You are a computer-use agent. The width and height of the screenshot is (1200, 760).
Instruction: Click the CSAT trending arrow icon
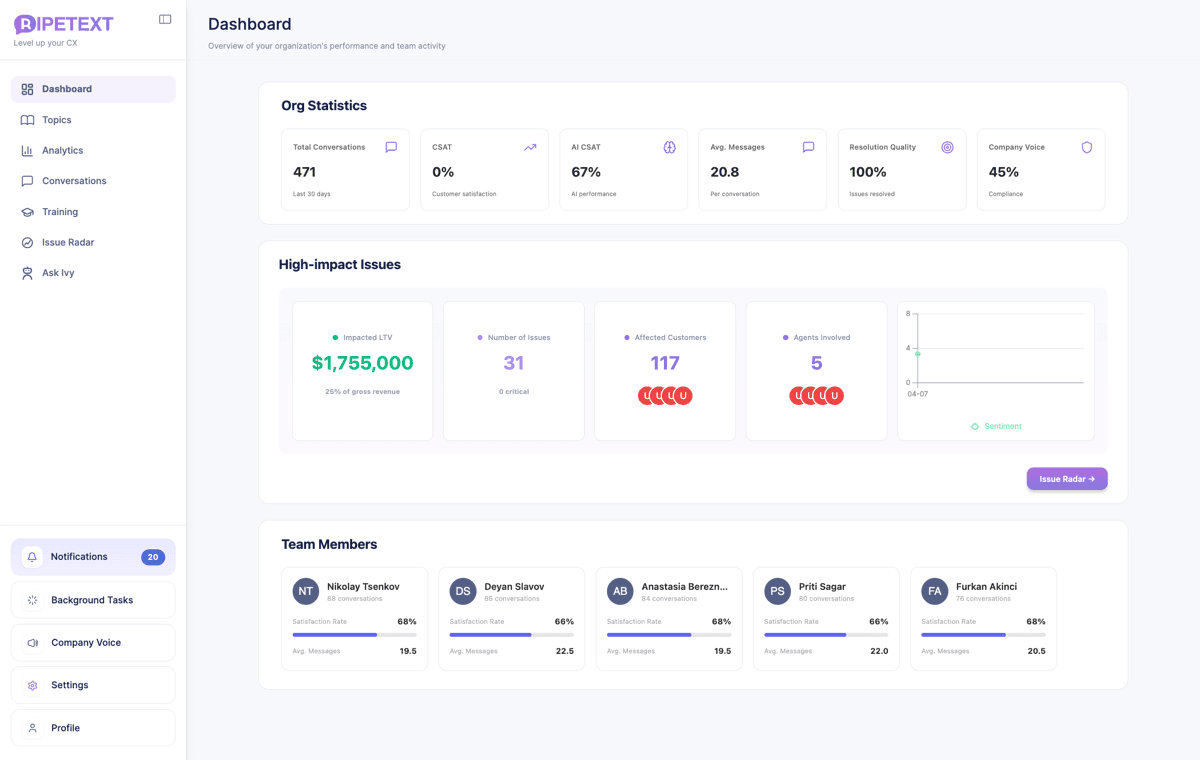click(530, 147)
